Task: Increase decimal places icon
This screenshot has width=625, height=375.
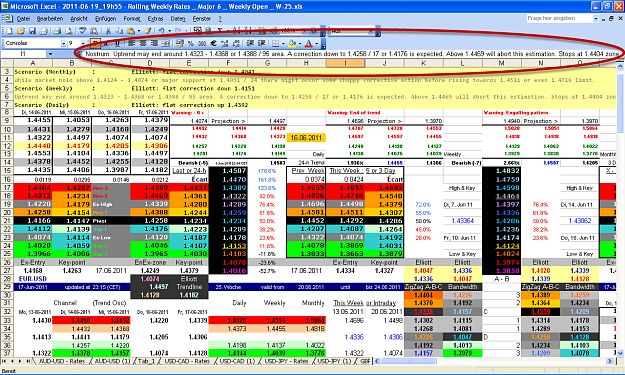Action: (225, 43)
